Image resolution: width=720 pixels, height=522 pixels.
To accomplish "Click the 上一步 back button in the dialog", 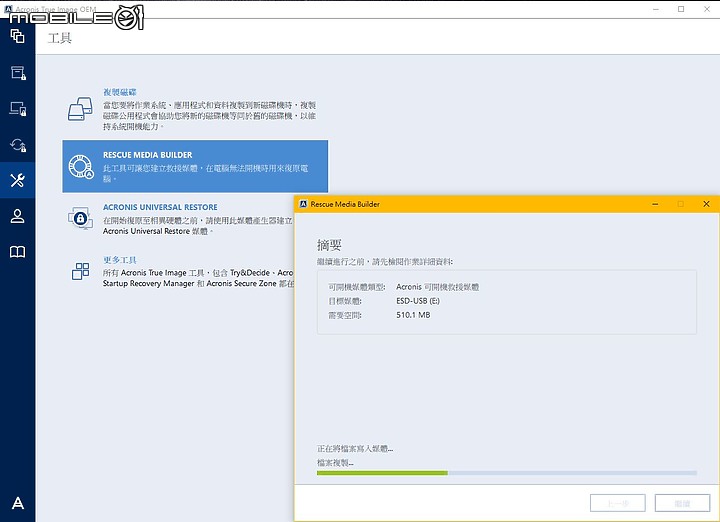I will (618, 503).
